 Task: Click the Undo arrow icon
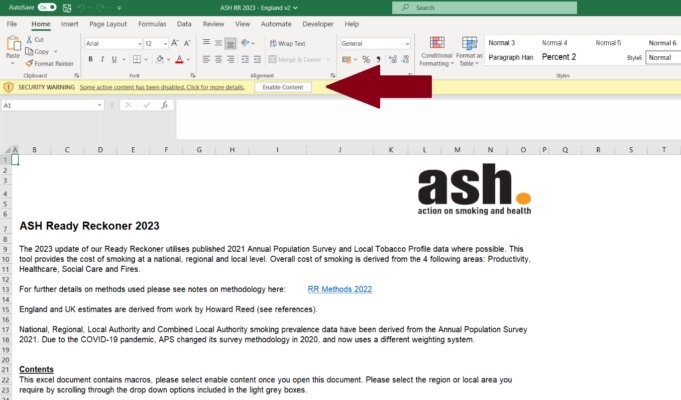[x=82, y=8]
